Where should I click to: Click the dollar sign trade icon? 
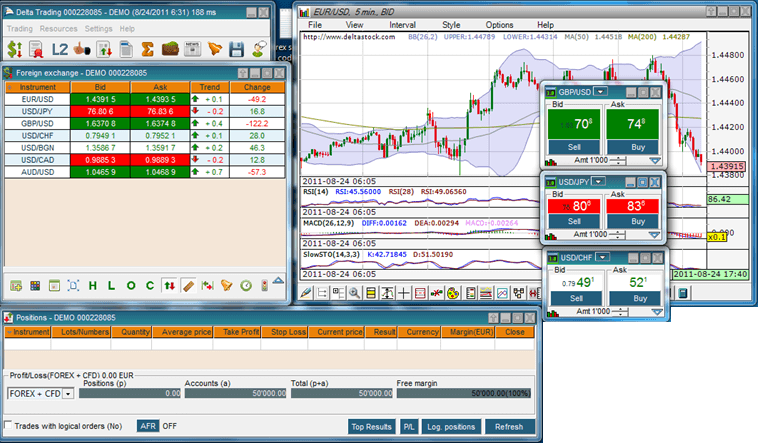(15, 49)
